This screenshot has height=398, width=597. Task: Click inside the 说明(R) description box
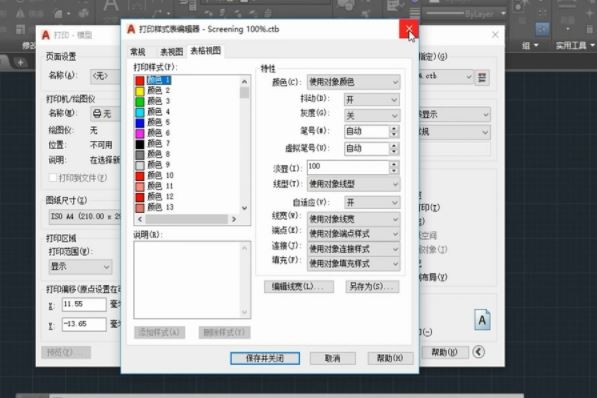192,280
